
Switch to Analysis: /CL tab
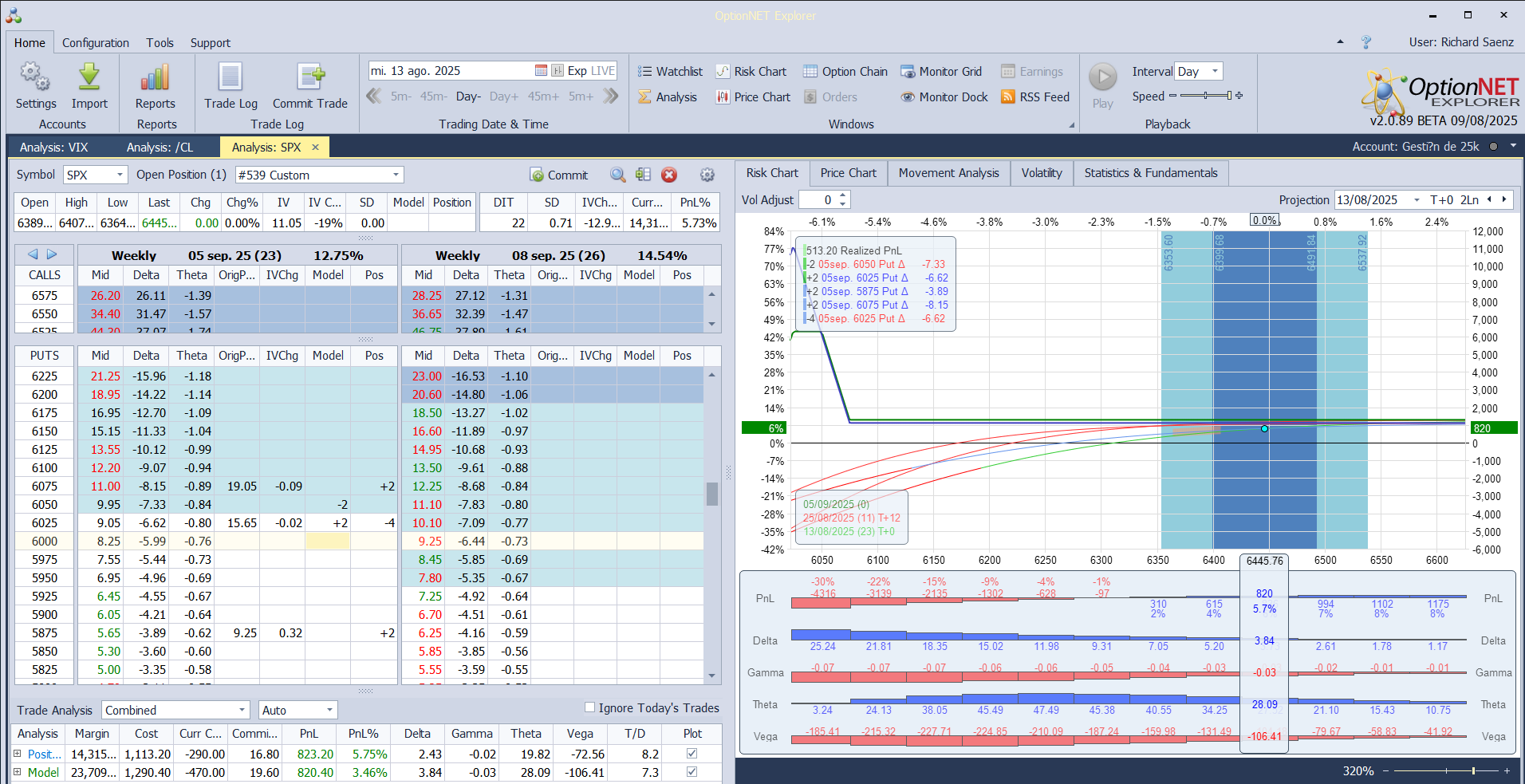(x=160, y=148)
